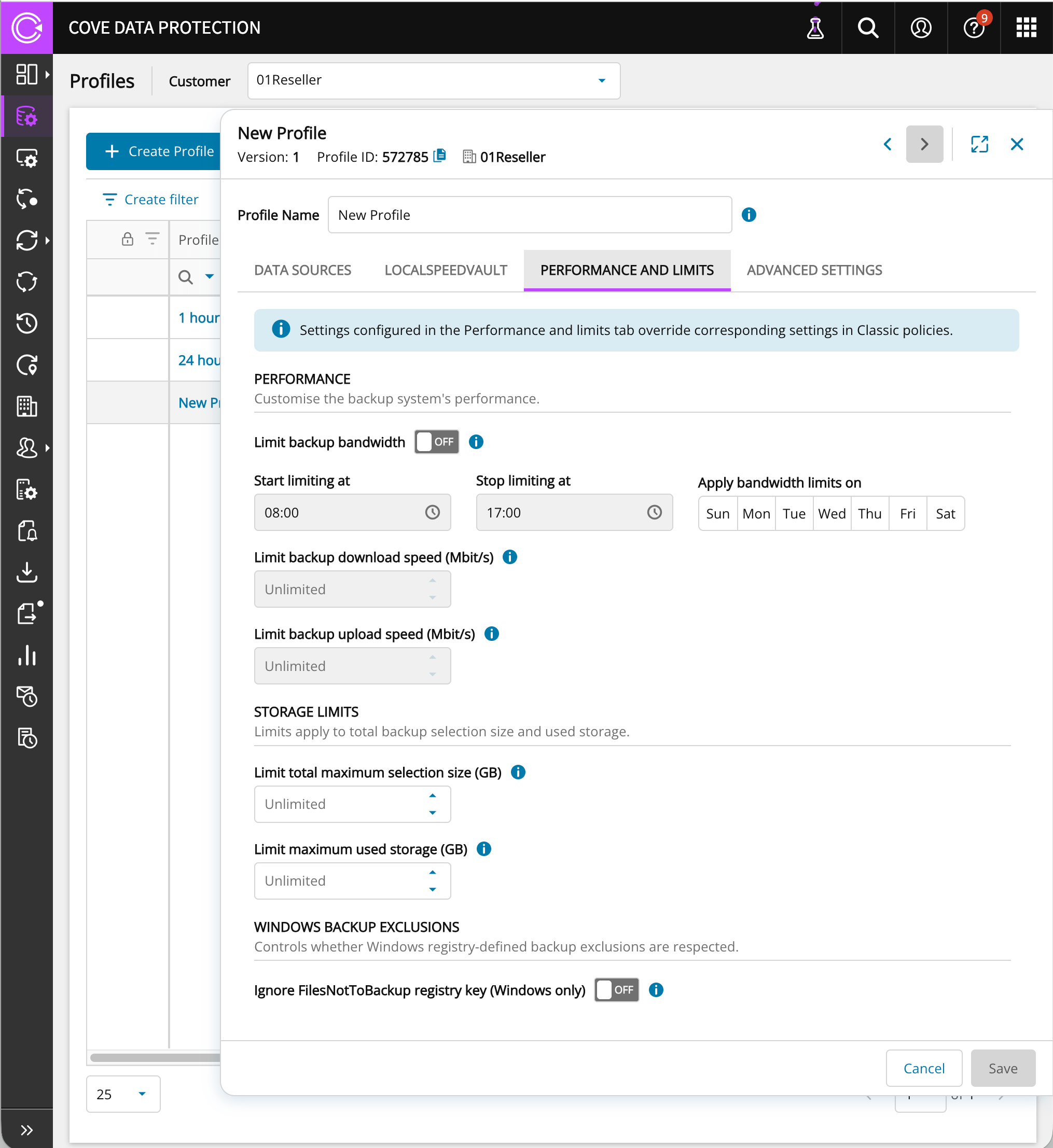
Task: Open the 24 hour profile link
Action: [x=199, y=360]
